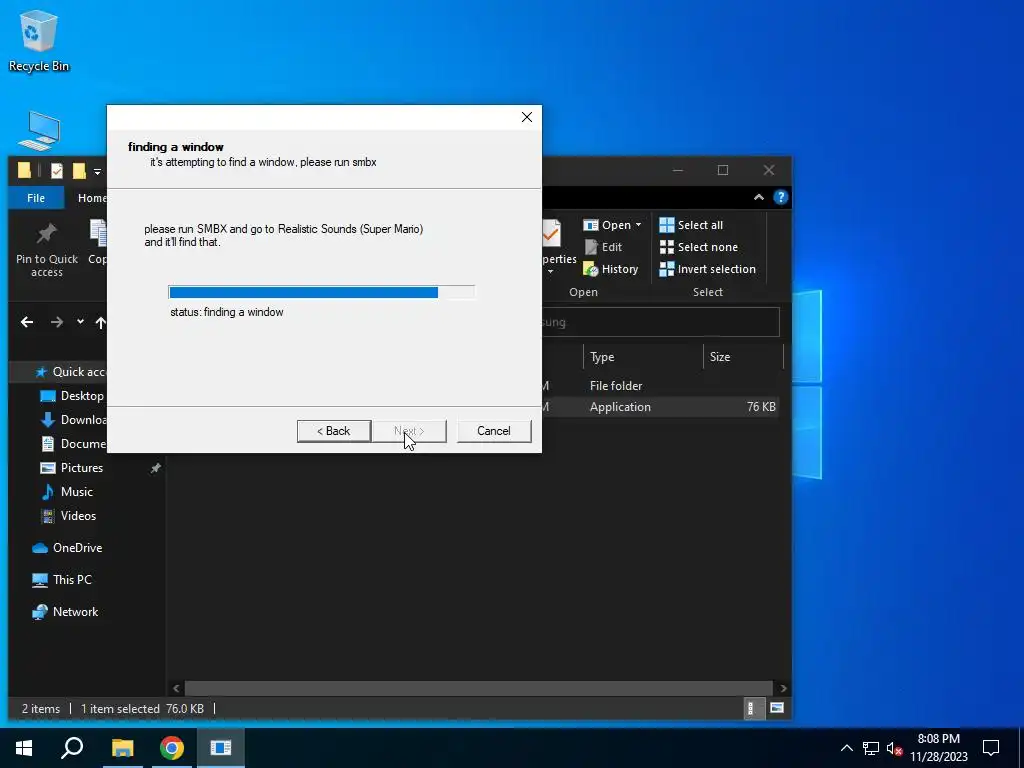Viewport: 1024px width, 768px height.
Task: Close the wizard dialog with X
Action: [527, 117]
